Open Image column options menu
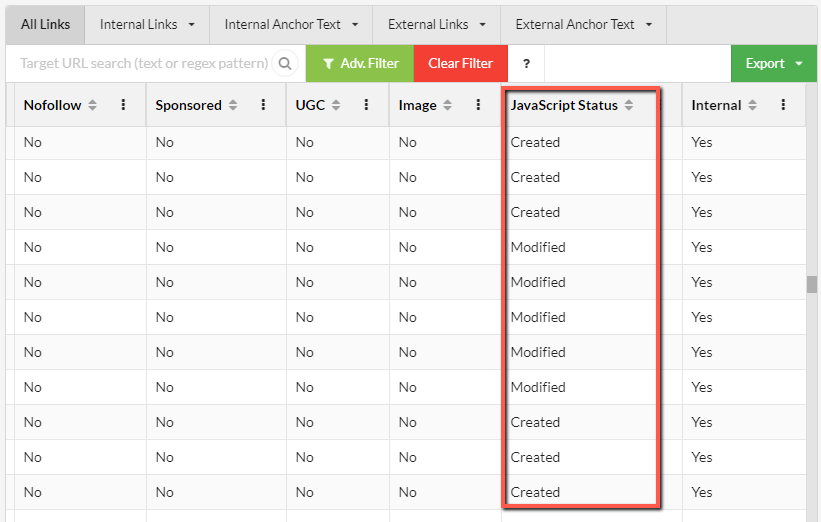The height and width of the screenshot is (522, 821). coord(478,105)
